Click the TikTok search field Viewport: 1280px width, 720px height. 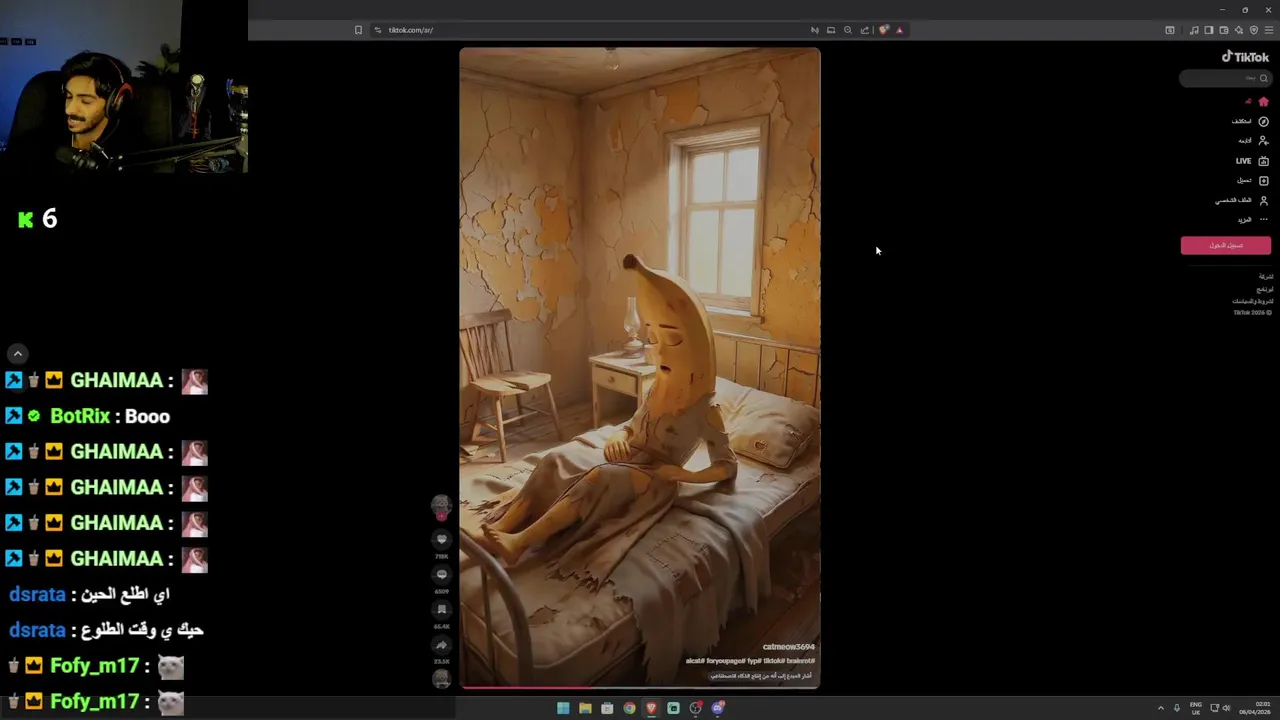point(1225,78)
